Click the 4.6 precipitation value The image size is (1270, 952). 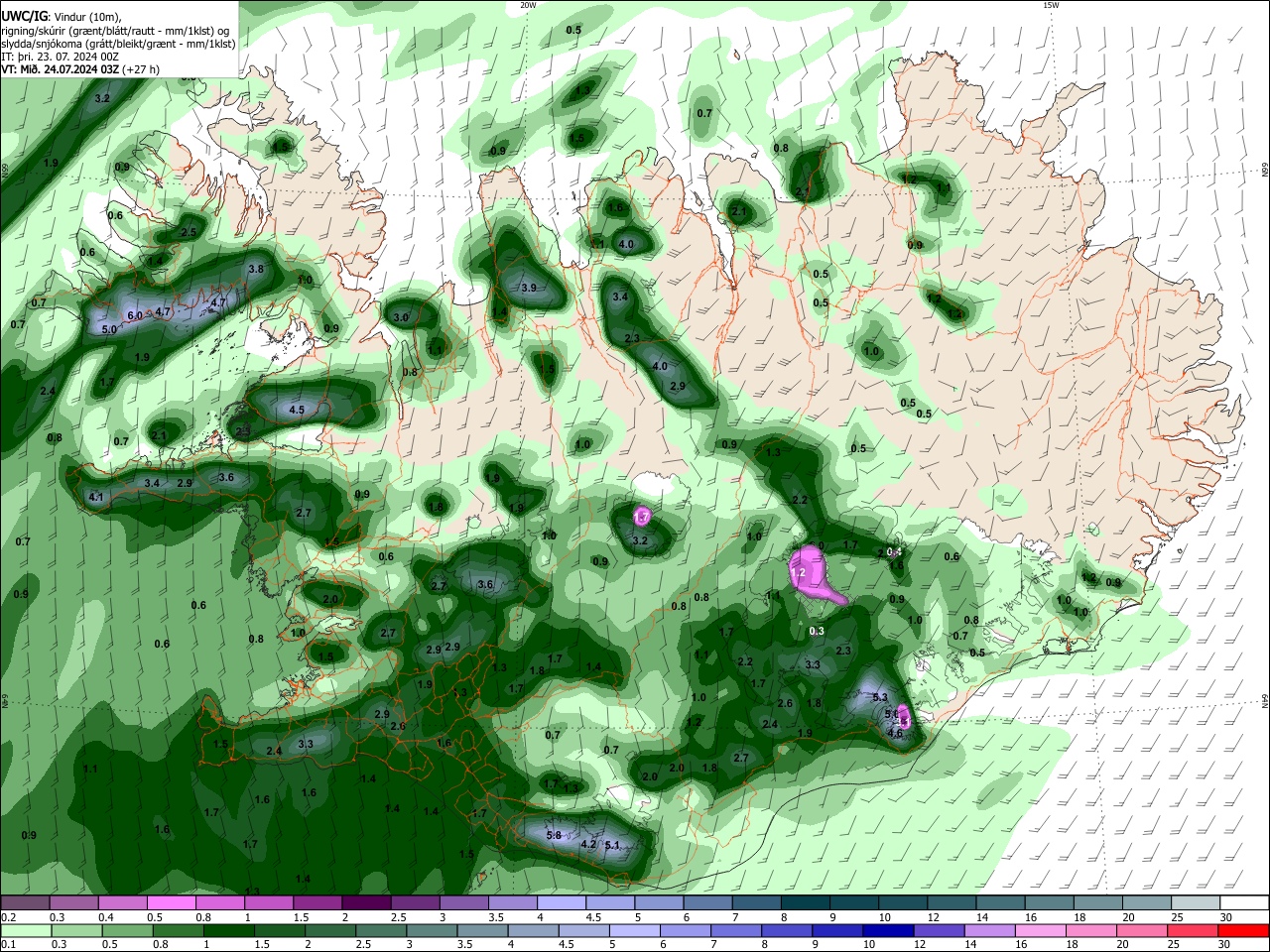[x=895, y=734]
